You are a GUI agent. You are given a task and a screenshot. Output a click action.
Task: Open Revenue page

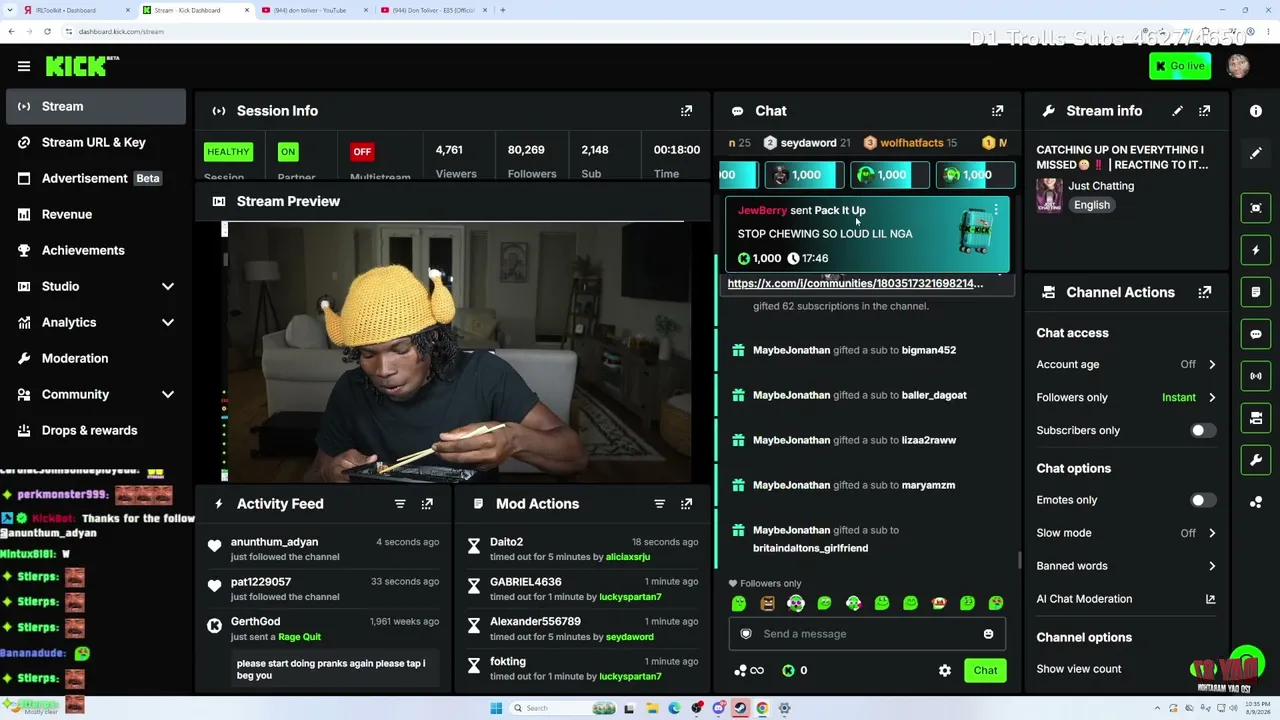point(94,214)
